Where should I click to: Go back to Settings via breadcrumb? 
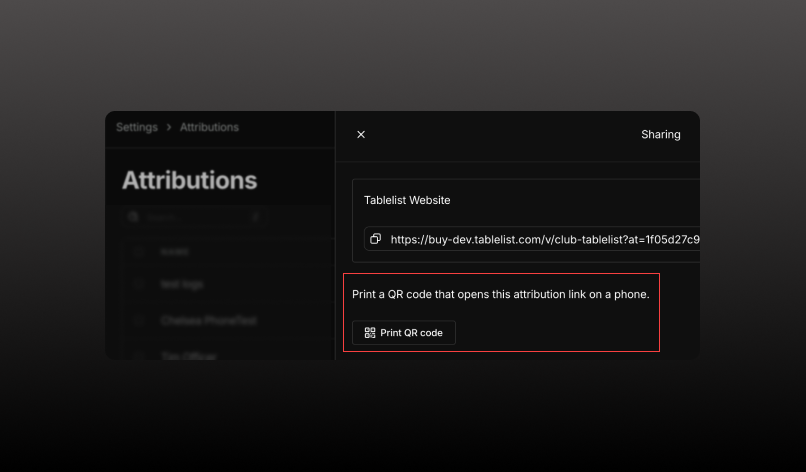[x=137, y=127]
